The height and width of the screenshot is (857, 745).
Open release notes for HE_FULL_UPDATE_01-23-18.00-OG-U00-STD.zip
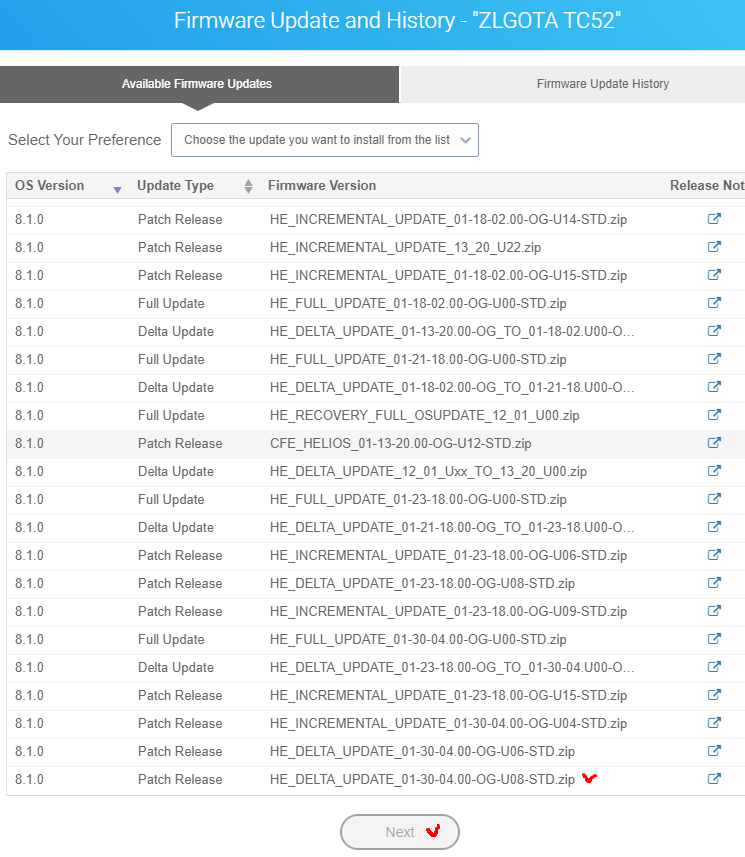pyautogui.click(x=714, y=499)
